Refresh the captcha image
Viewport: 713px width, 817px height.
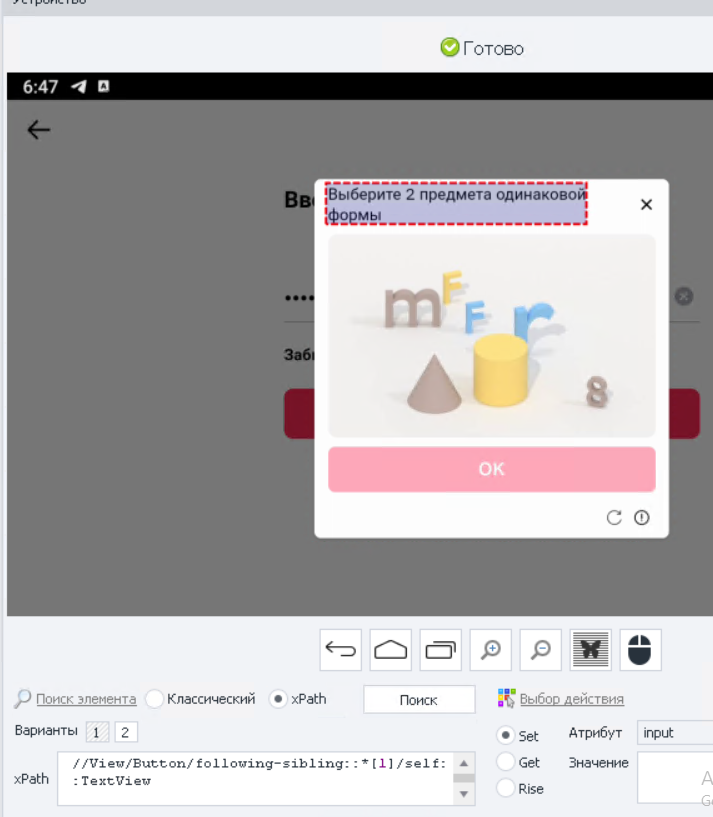point(614,517)
